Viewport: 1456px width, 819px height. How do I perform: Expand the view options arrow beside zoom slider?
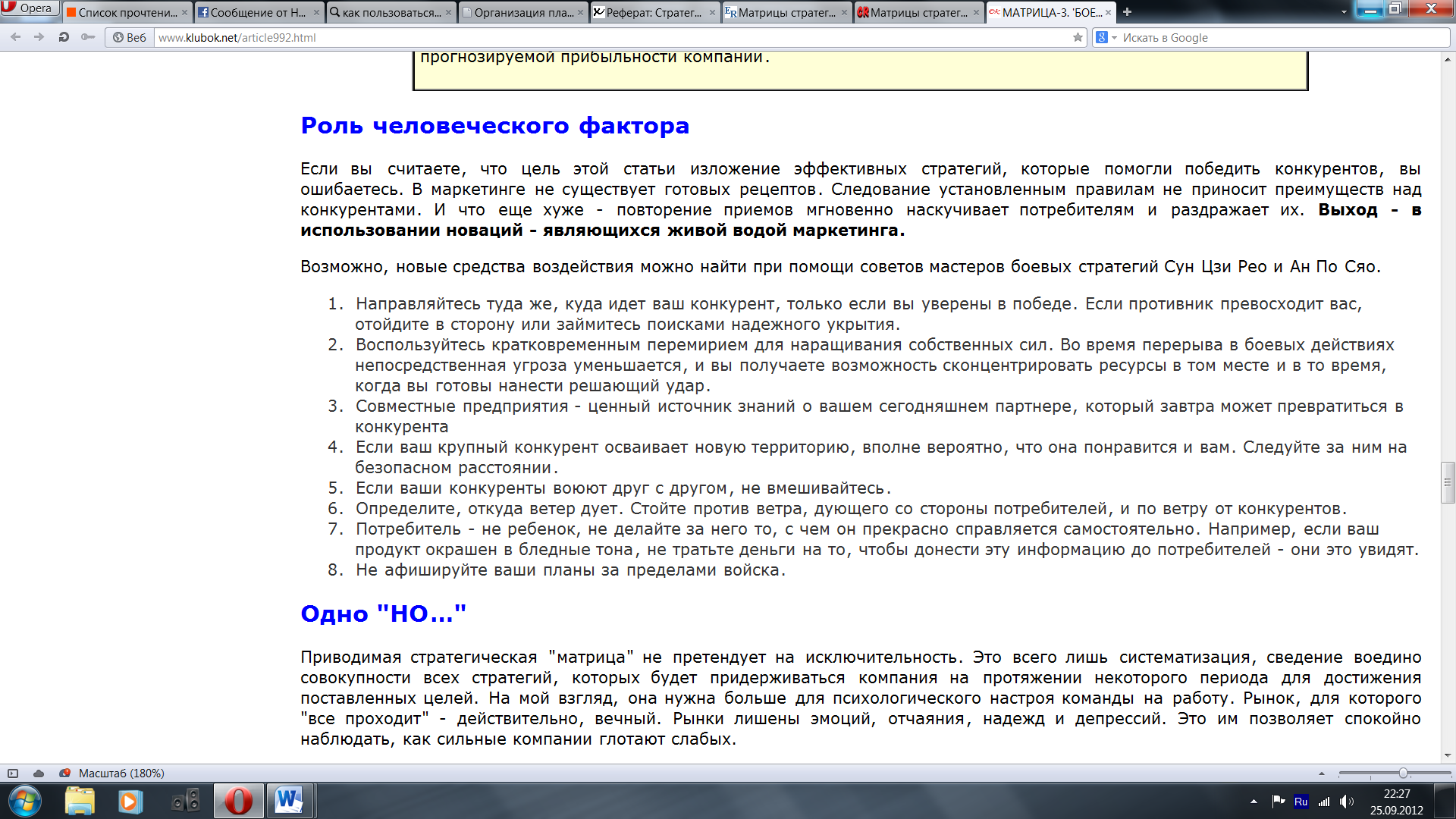click(x=1322, y=773)
